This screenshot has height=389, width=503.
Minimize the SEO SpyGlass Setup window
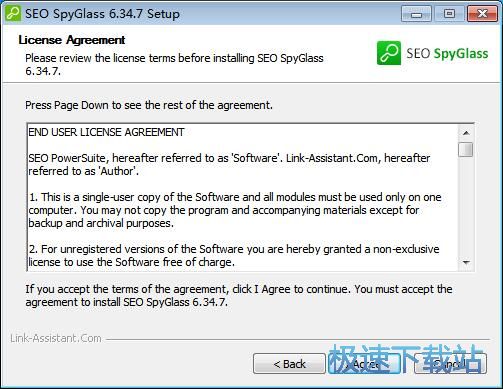416,14
